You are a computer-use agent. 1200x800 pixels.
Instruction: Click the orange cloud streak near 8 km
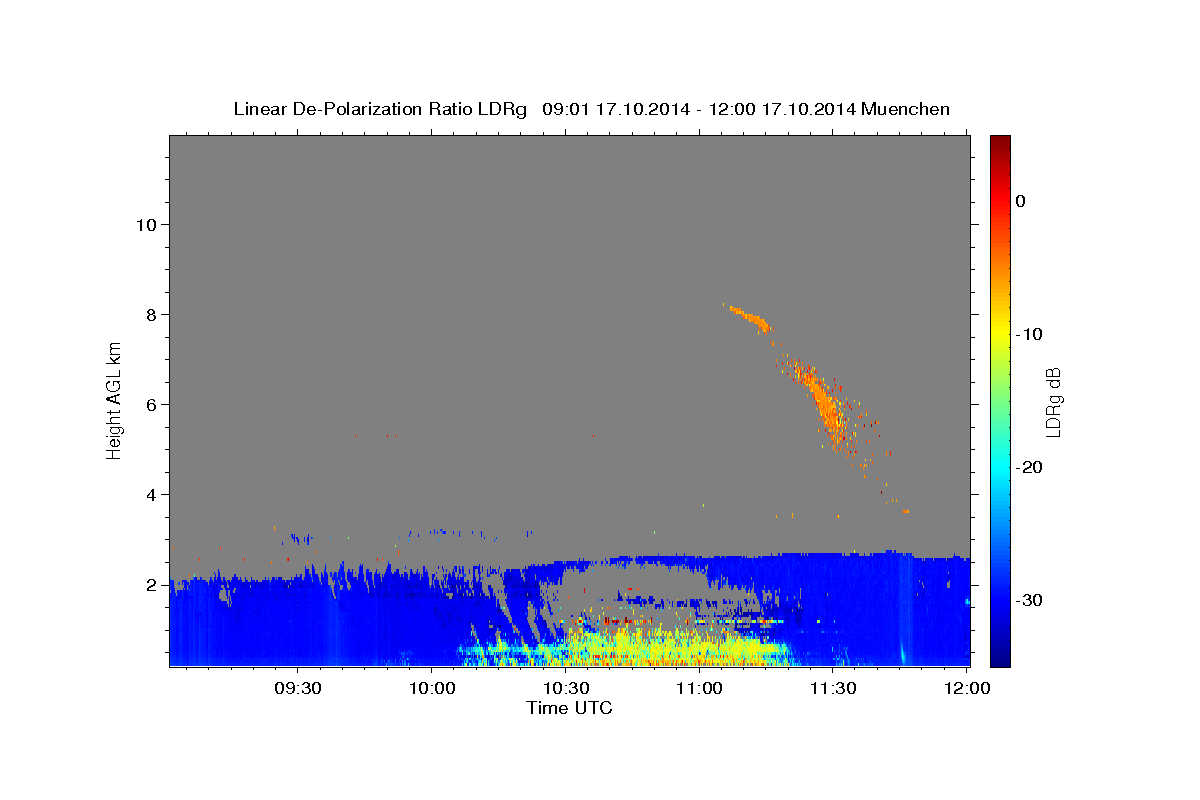750,318
